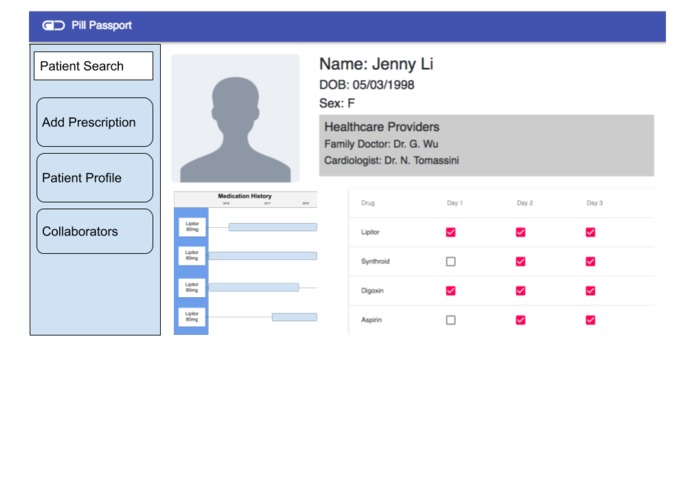Click the Pill Passport pill logo icon
This screenshot has width=695, height=494.
[x=53, y=25]
